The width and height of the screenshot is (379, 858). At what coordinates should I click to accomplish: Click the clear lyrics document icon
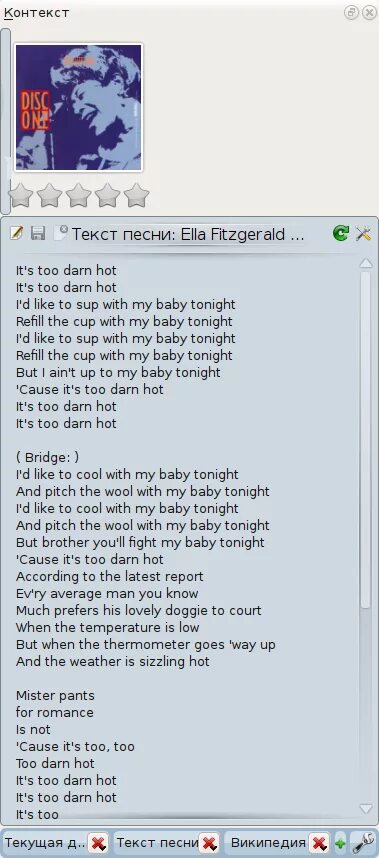click(x=60, y=234)
